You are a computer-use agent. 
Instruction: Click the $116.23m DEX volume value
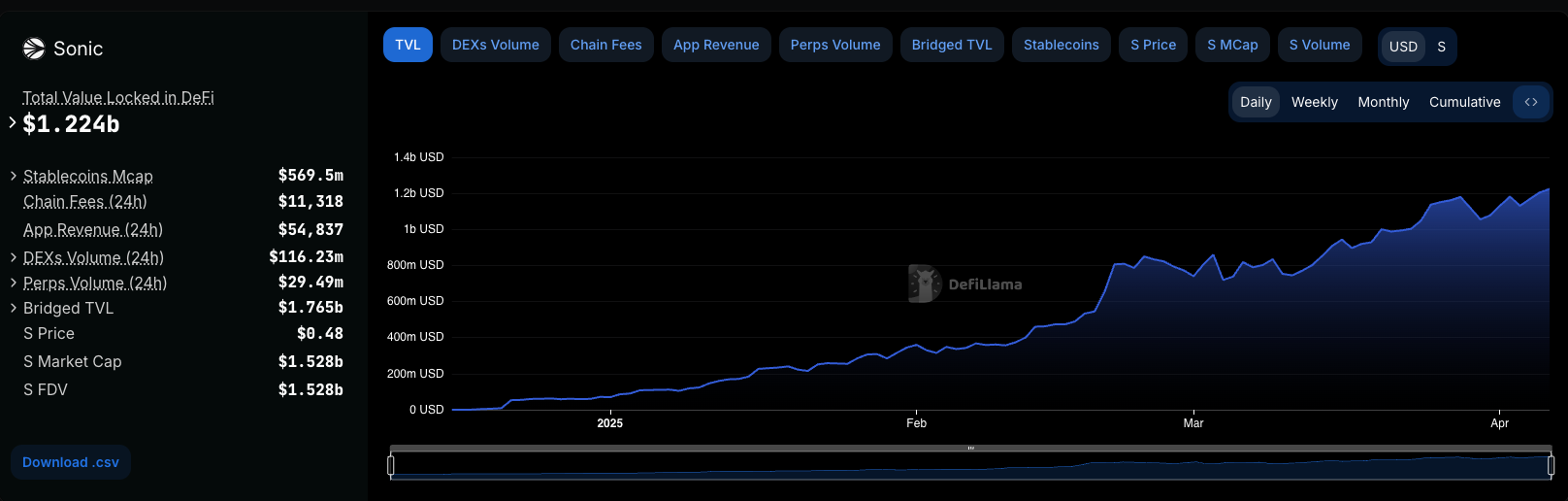pyautogui.click(x=307, y=256)
